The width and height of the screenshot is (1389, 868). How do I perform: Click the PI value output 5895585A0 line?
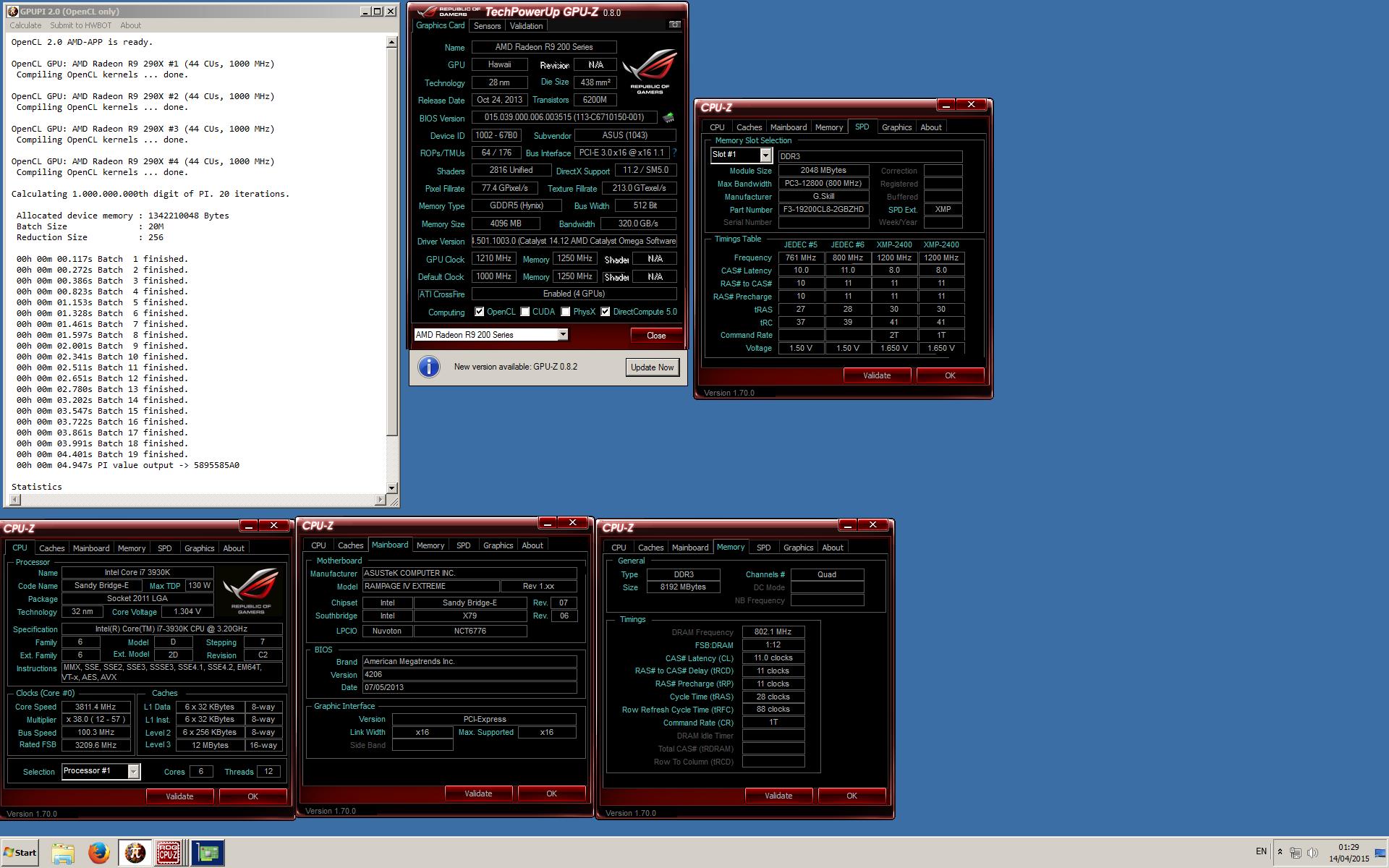click(127, 465)
